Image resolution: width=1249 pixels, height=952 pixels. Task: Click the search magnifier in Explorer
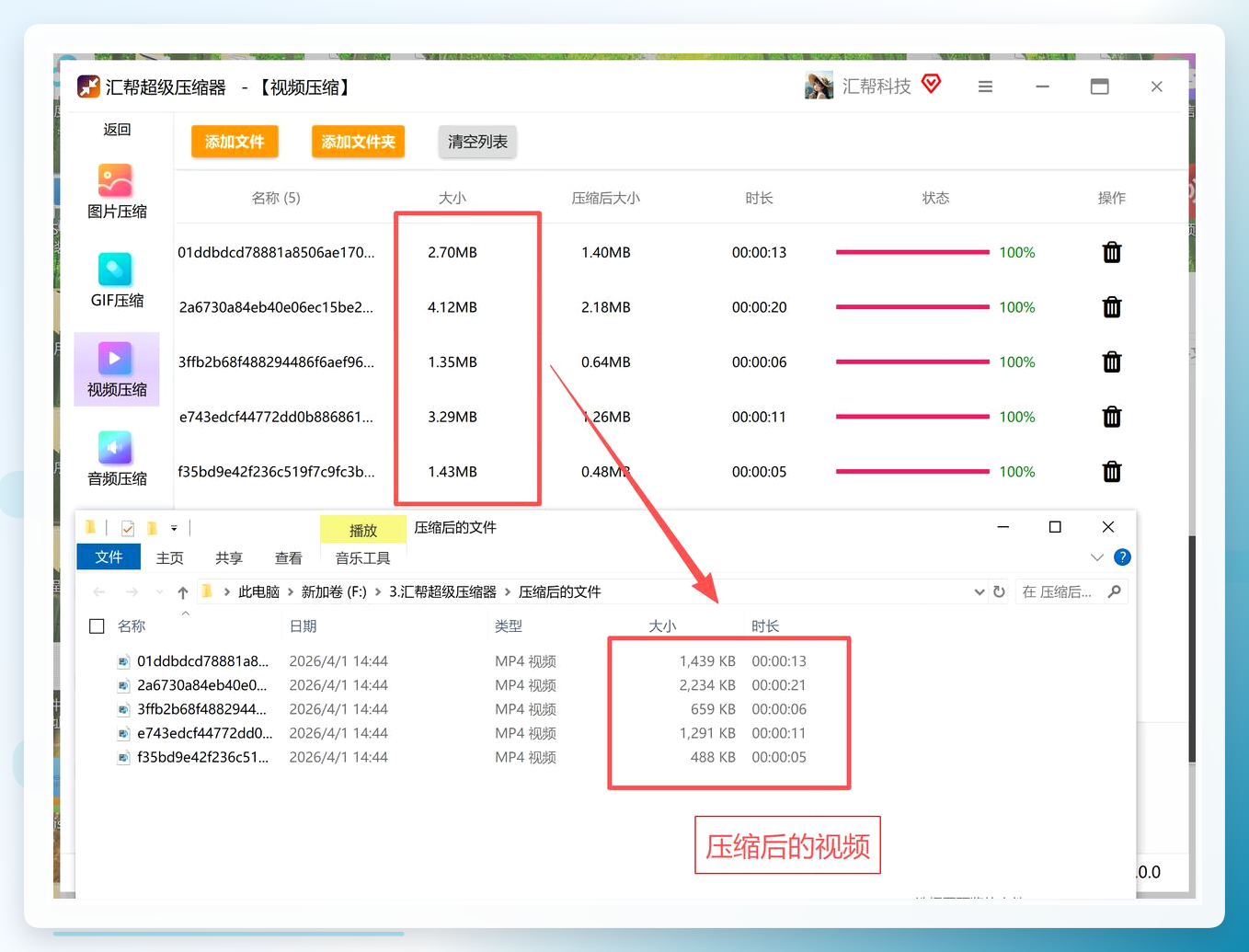tap(1115, 591)
